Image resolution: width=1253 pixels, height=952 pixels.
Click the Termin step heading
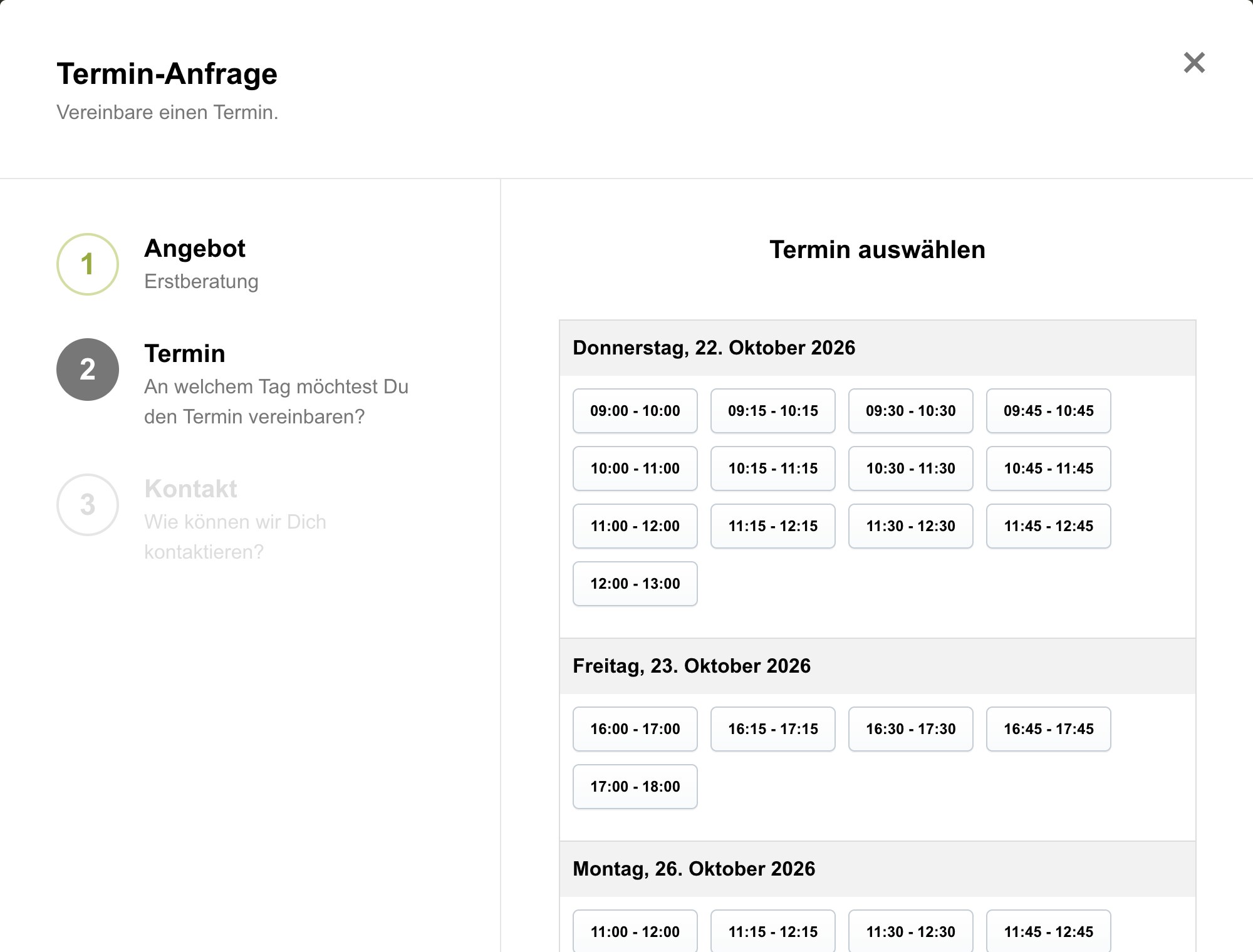pyautogui.click(x=185, y=354)
